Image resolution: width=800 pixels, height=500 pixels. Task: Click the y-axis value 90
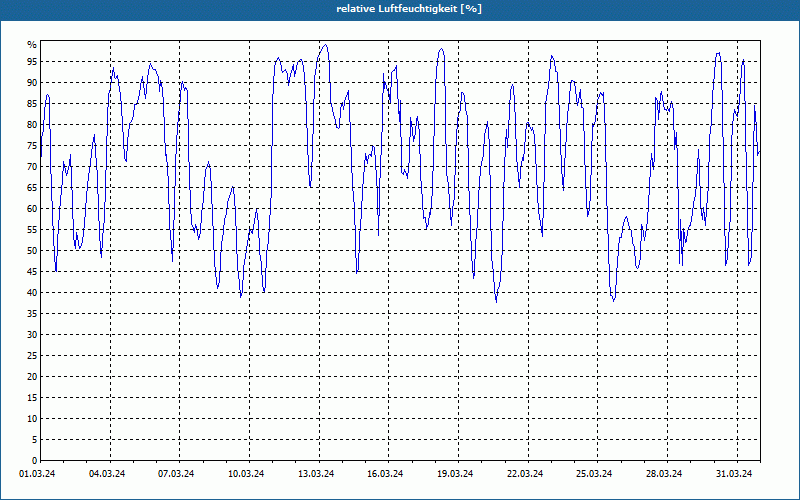click(32, 83)
